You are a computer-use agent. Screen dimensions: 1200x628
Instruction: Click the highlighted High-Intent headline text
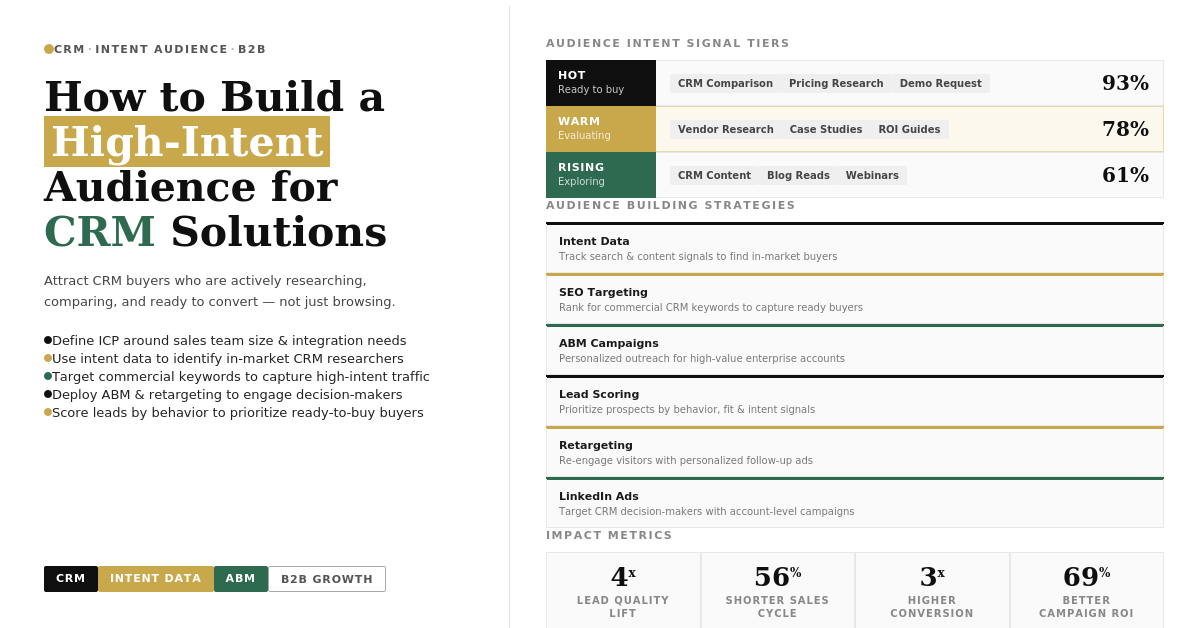coord(187,142)
